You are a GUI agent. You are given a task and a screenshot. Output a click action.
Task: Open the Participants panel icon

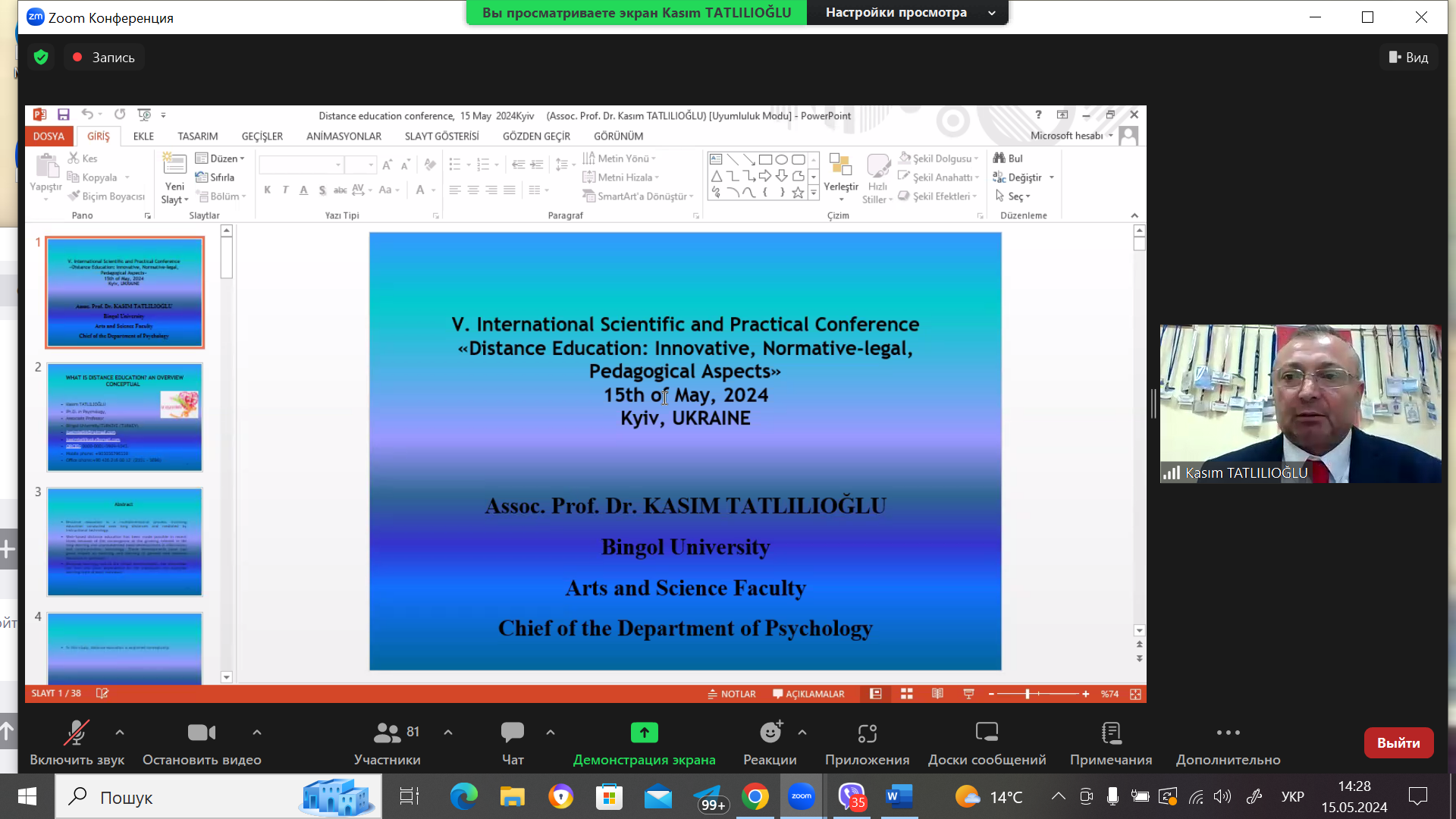point(387,733)
